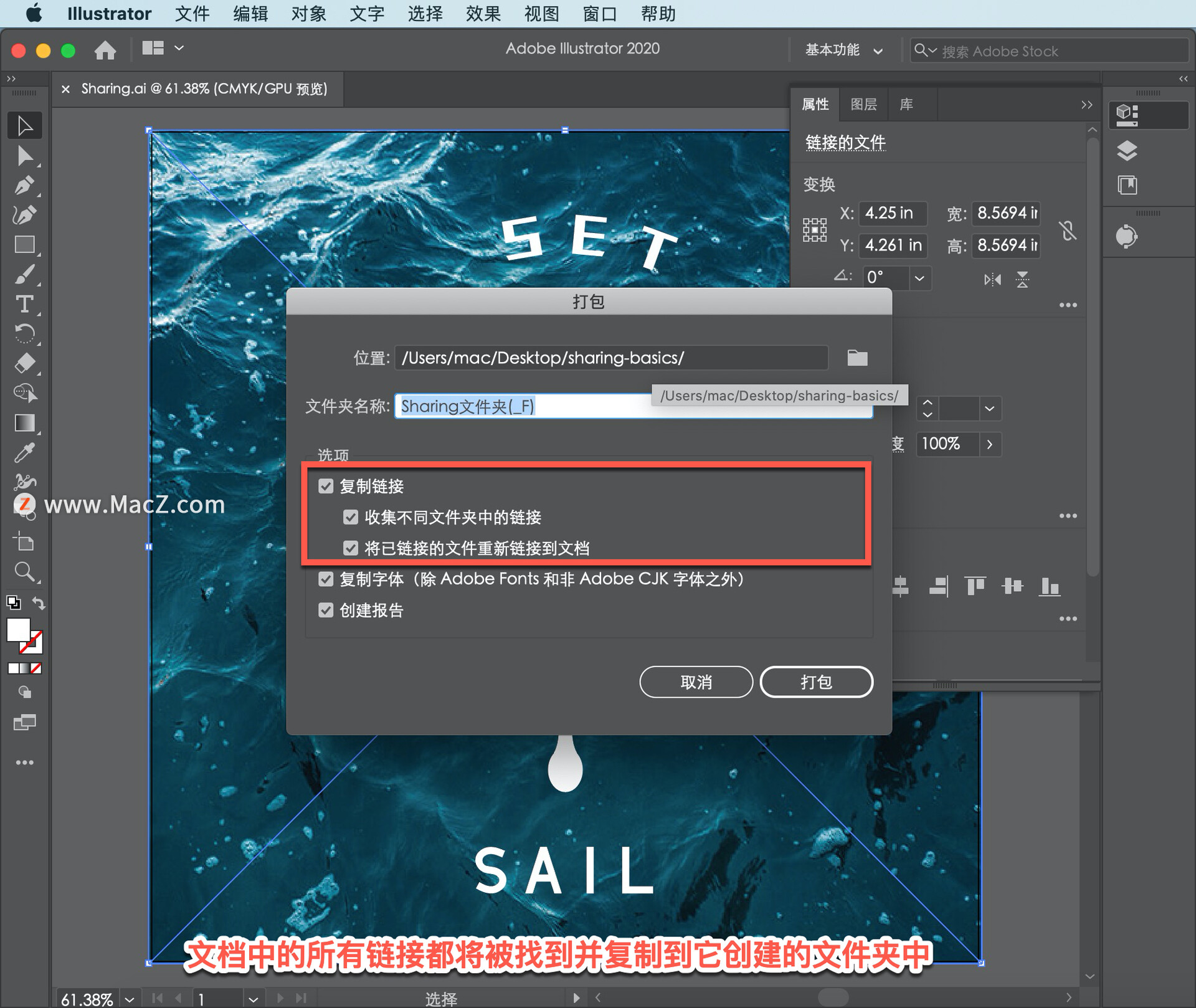Open Apple menu

(34, 14)
